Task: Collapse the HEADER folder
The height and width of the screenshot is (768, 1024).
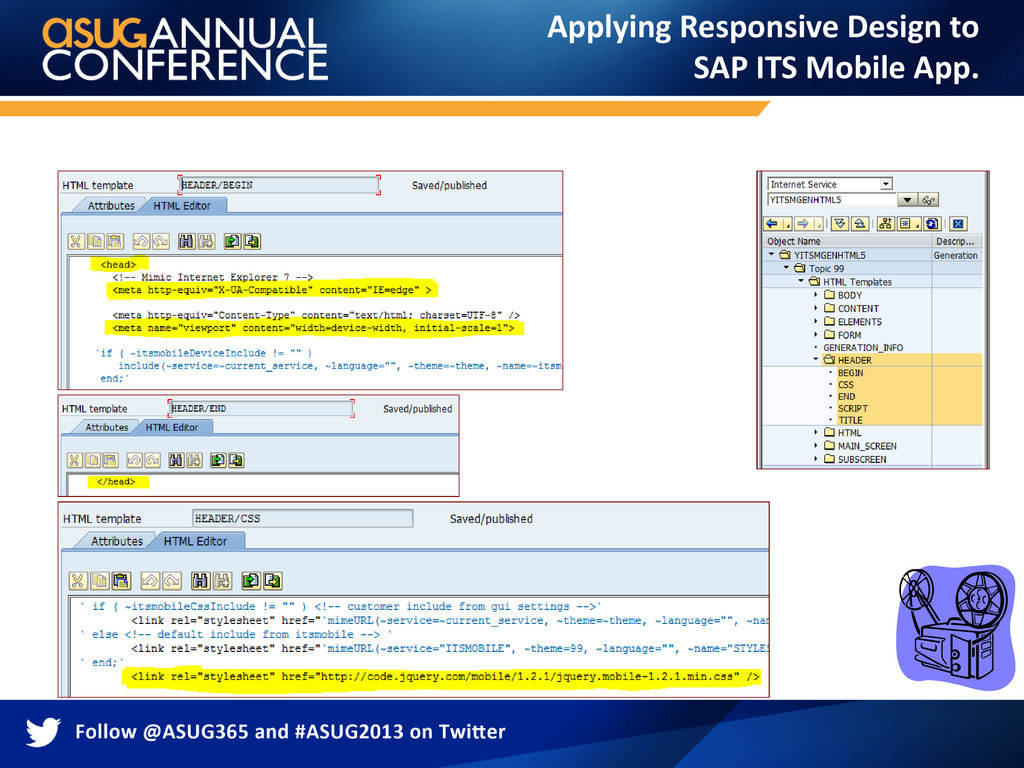Action: point(816,360)
